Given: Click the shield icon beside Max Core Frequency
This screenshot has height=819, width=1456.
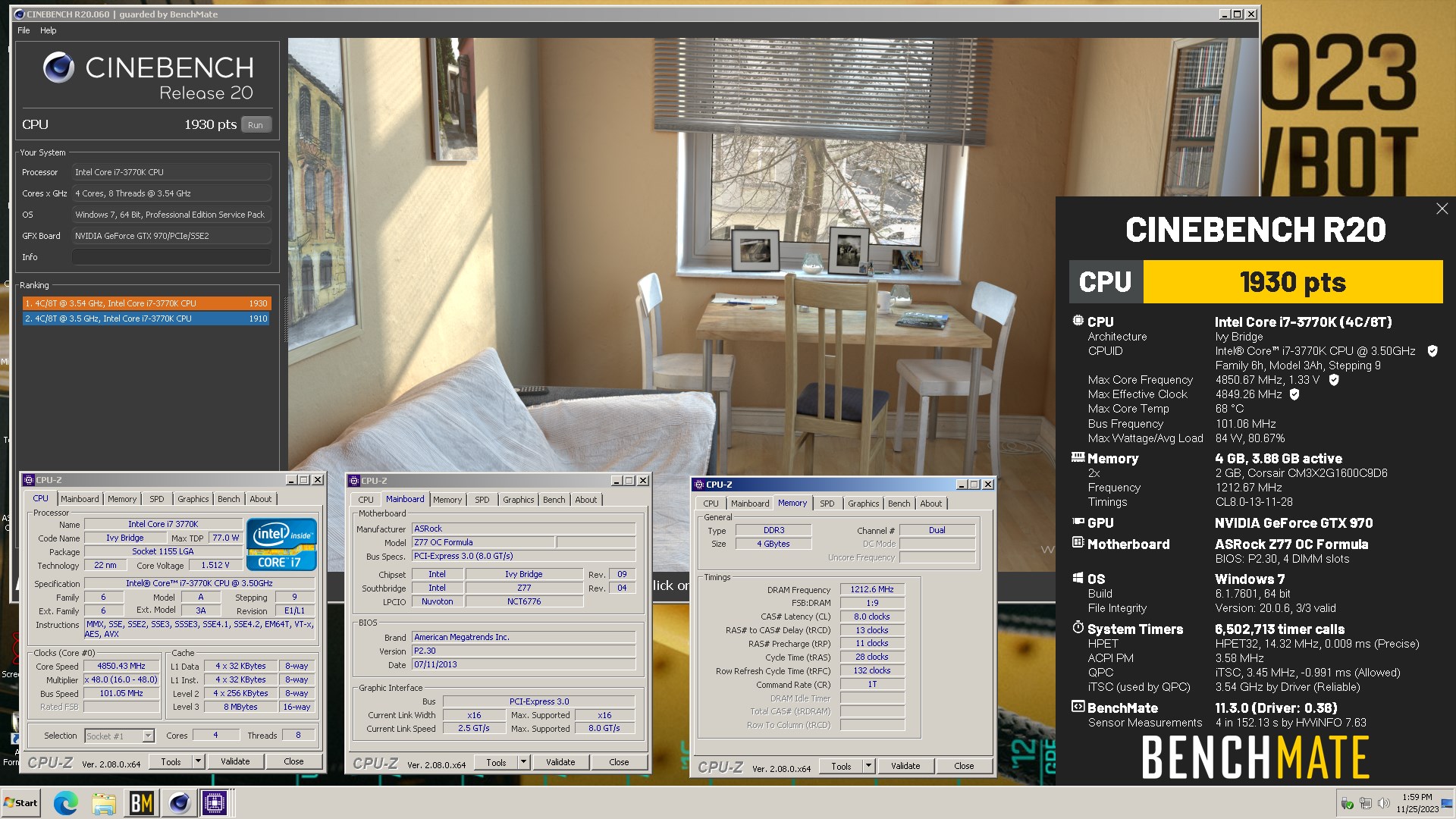Looking at the screenshot, I should click(1334, 380).
